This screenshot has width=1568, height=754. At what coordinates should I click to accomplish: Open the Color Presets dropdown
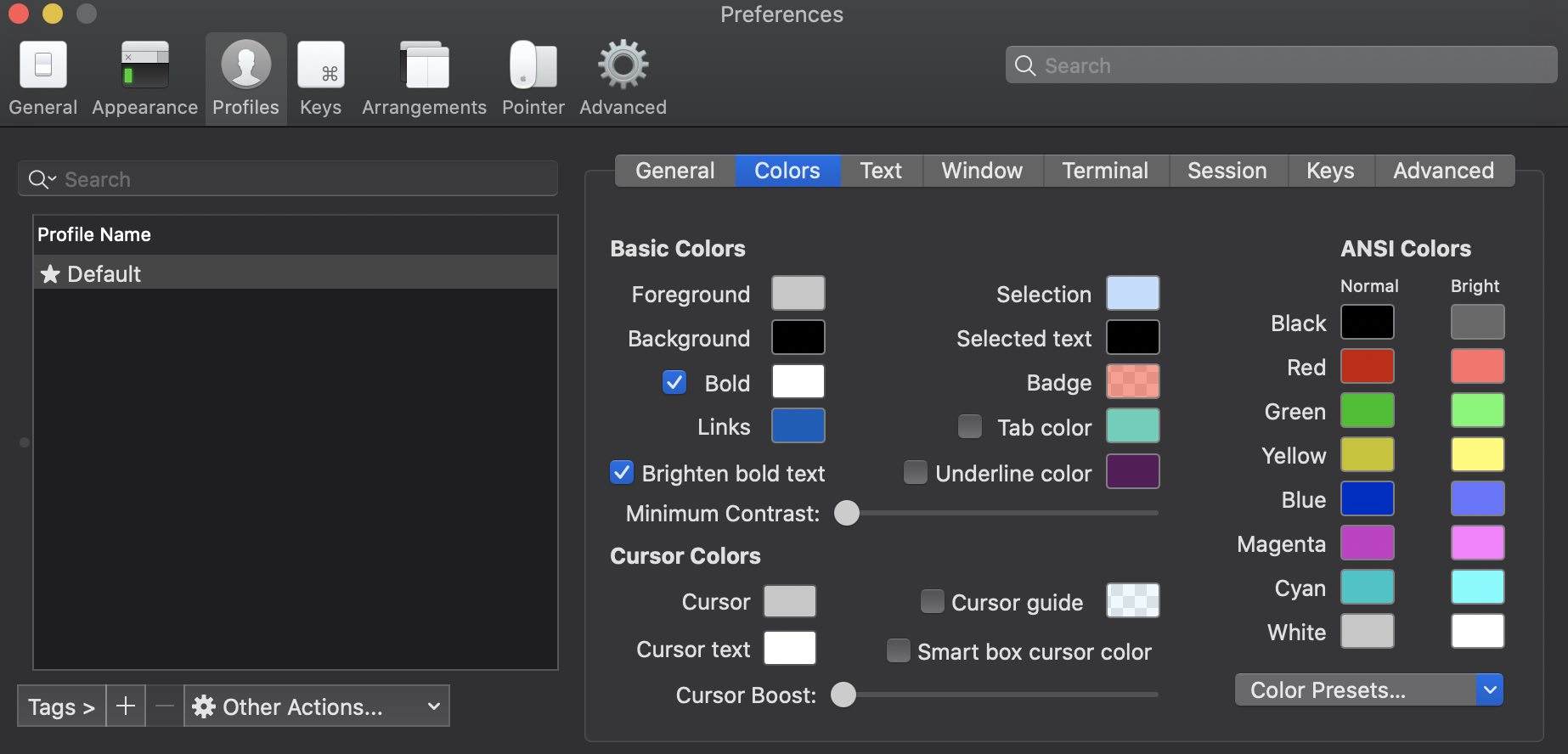coord(1369,689)
